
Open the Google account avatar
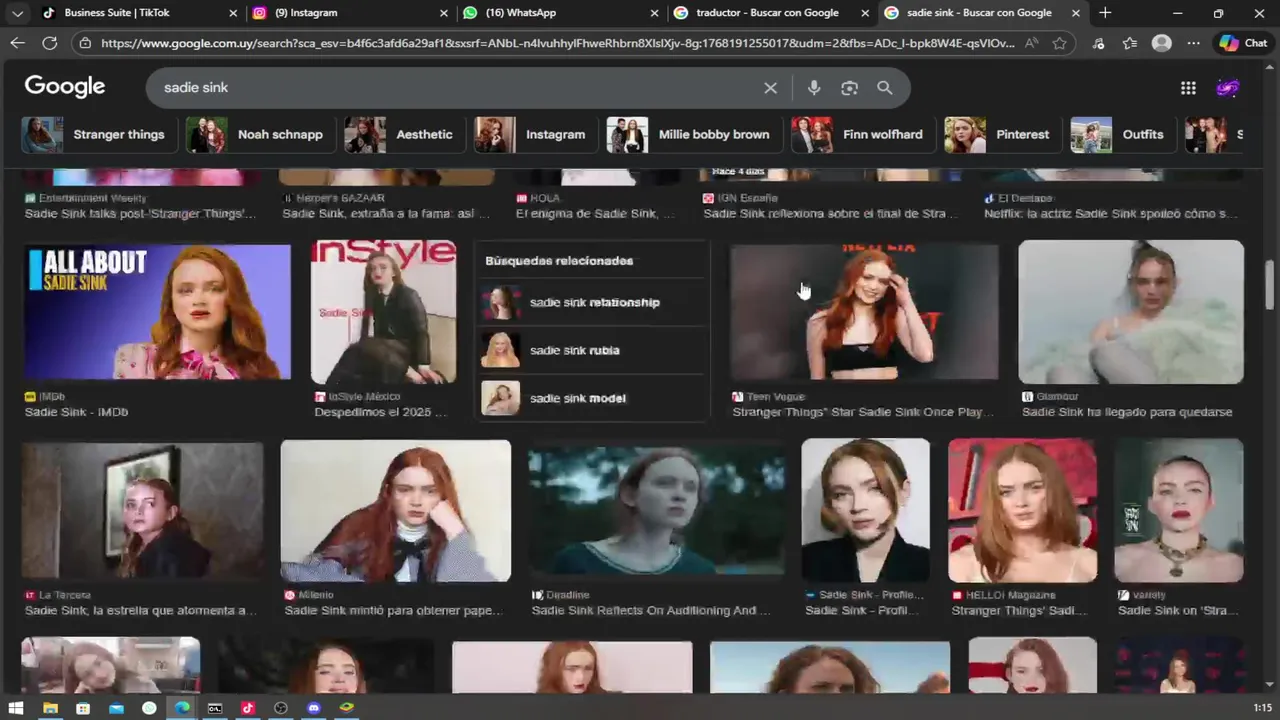point(1228,88)
